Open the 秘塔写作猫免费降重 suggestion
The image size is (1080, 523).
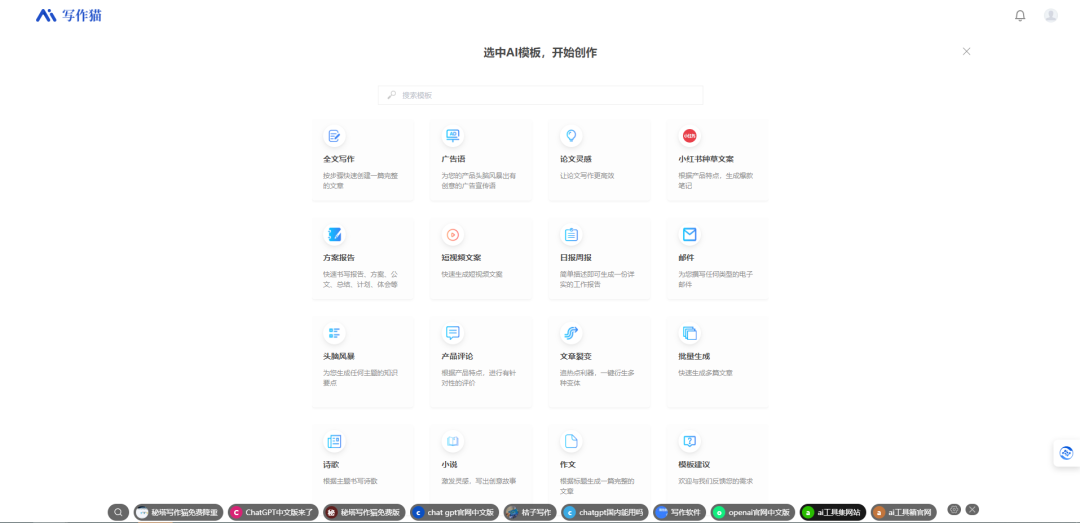pyautogui.click(x=179, y=512)
